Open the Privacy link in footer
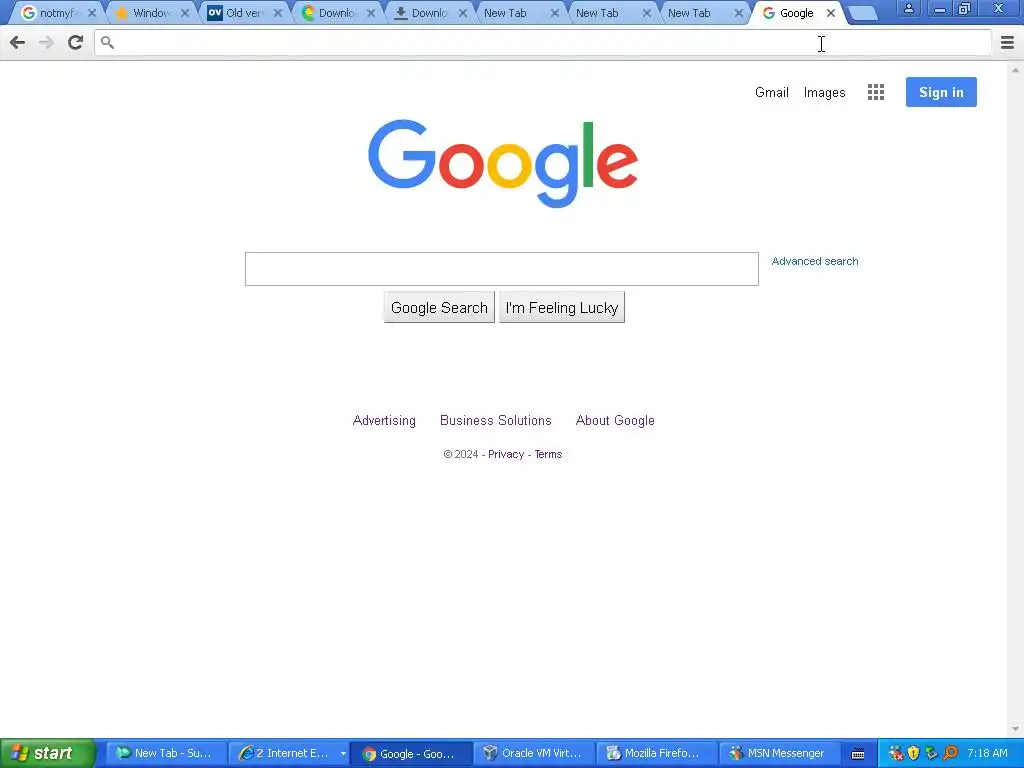Image resolution: width=1024 pixels, height=768 pixels. click(506, 455)
